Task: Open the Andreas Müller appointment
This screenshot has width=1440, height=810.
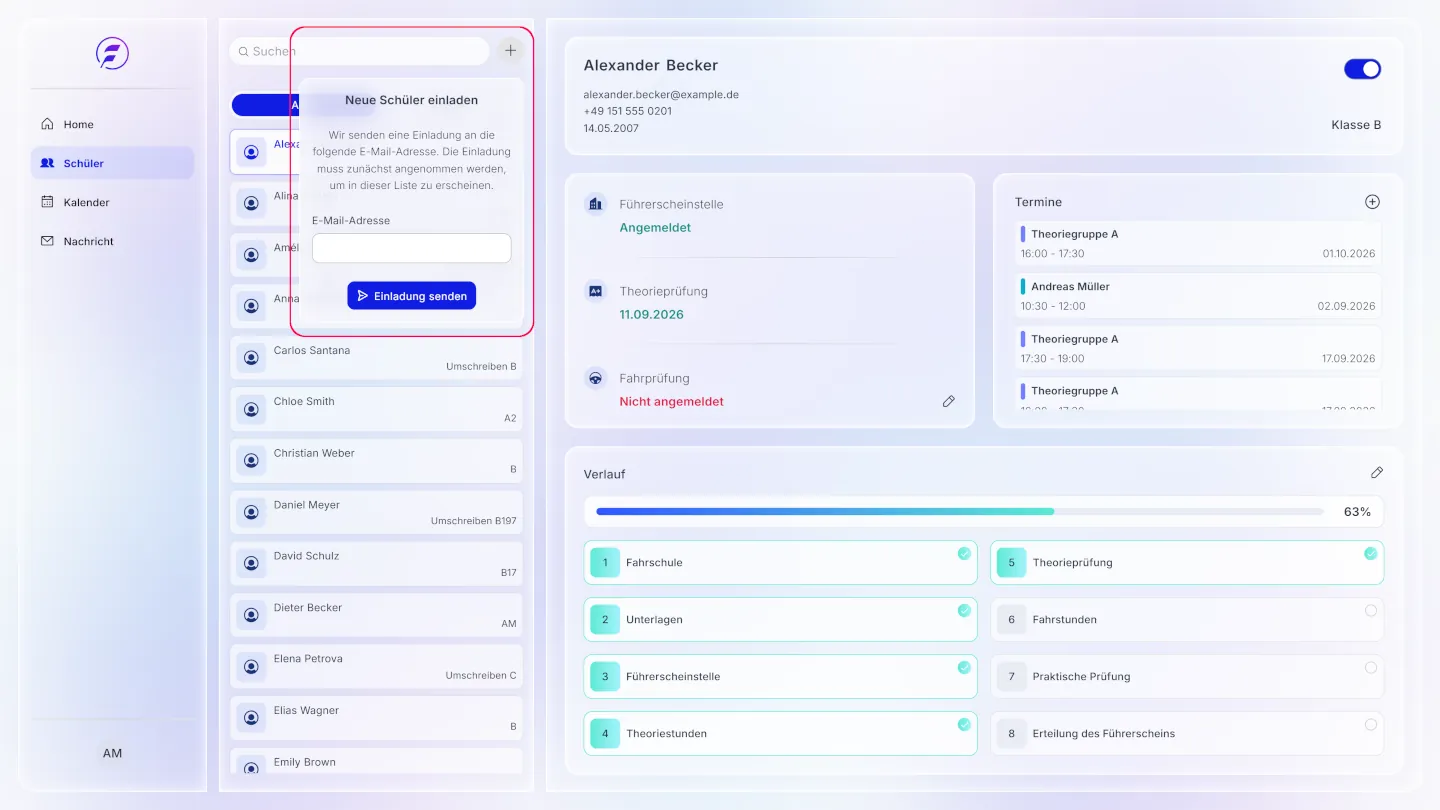Action: tap(1197, 296)
